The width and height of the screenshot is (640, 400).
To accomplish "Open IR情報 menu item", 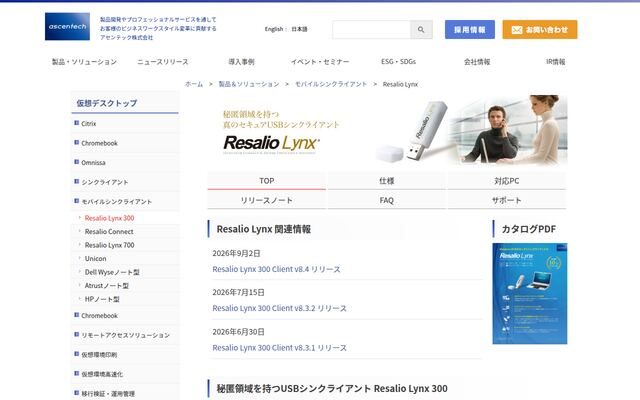I will pos(556,62).
